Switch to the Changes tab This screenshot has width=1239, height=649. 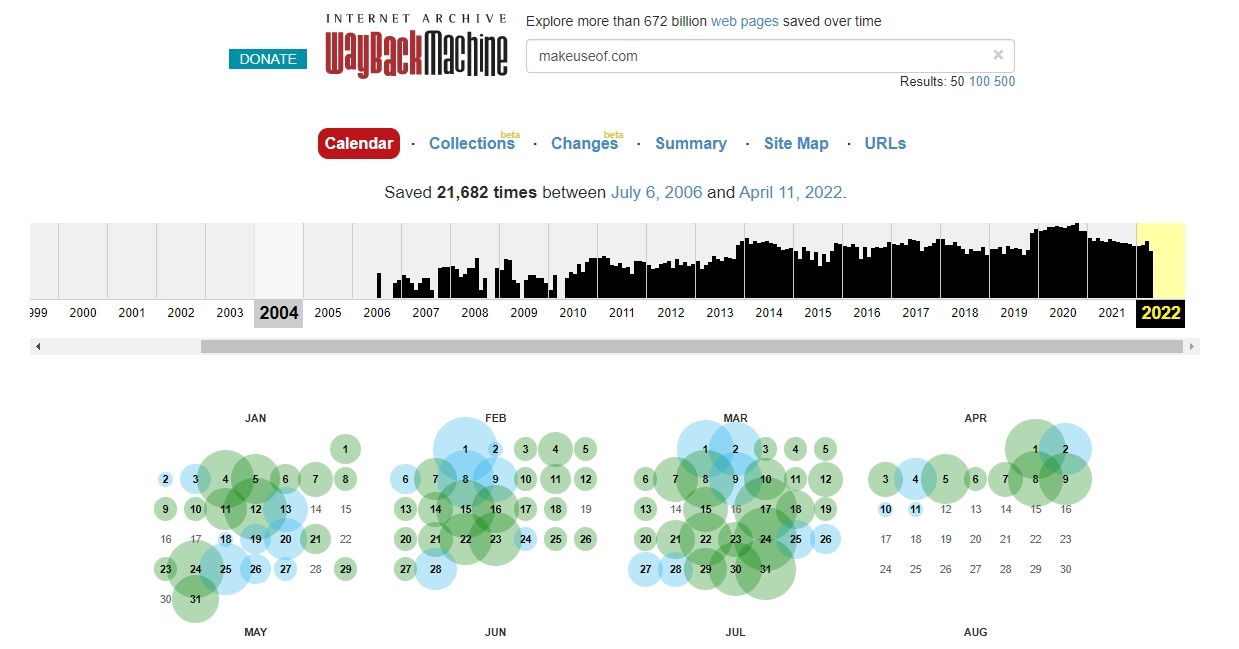pyautogui.click(x=584, y=144)
